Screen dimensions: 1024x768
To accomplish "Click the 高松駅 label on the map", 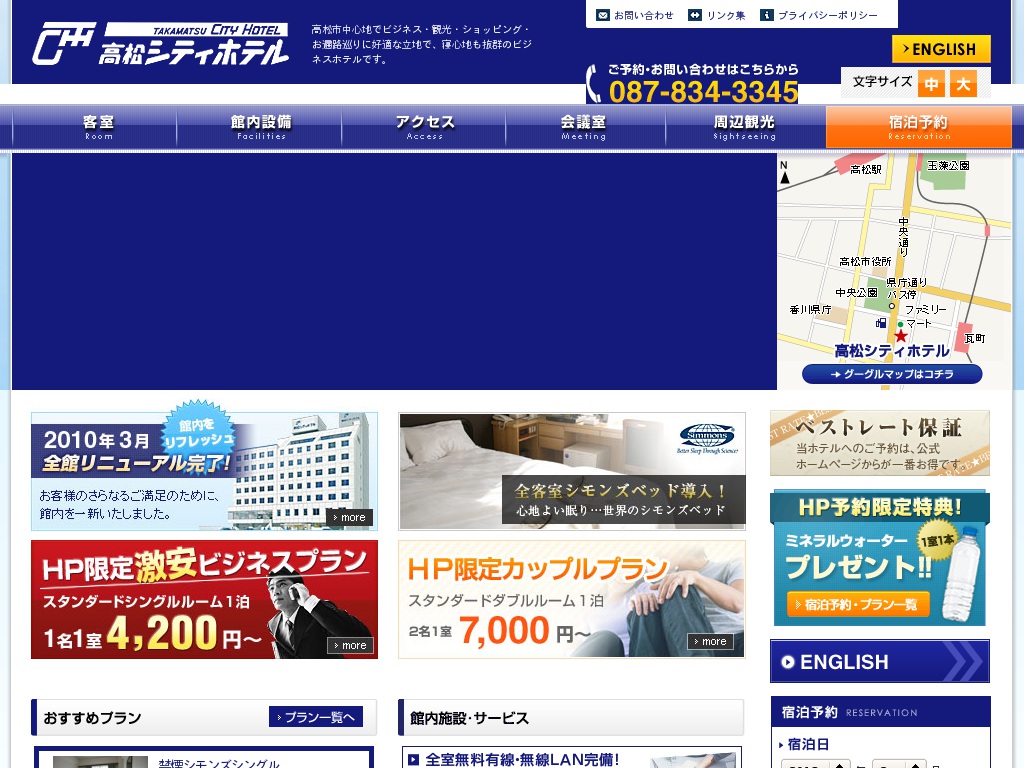I will point(865,169).
